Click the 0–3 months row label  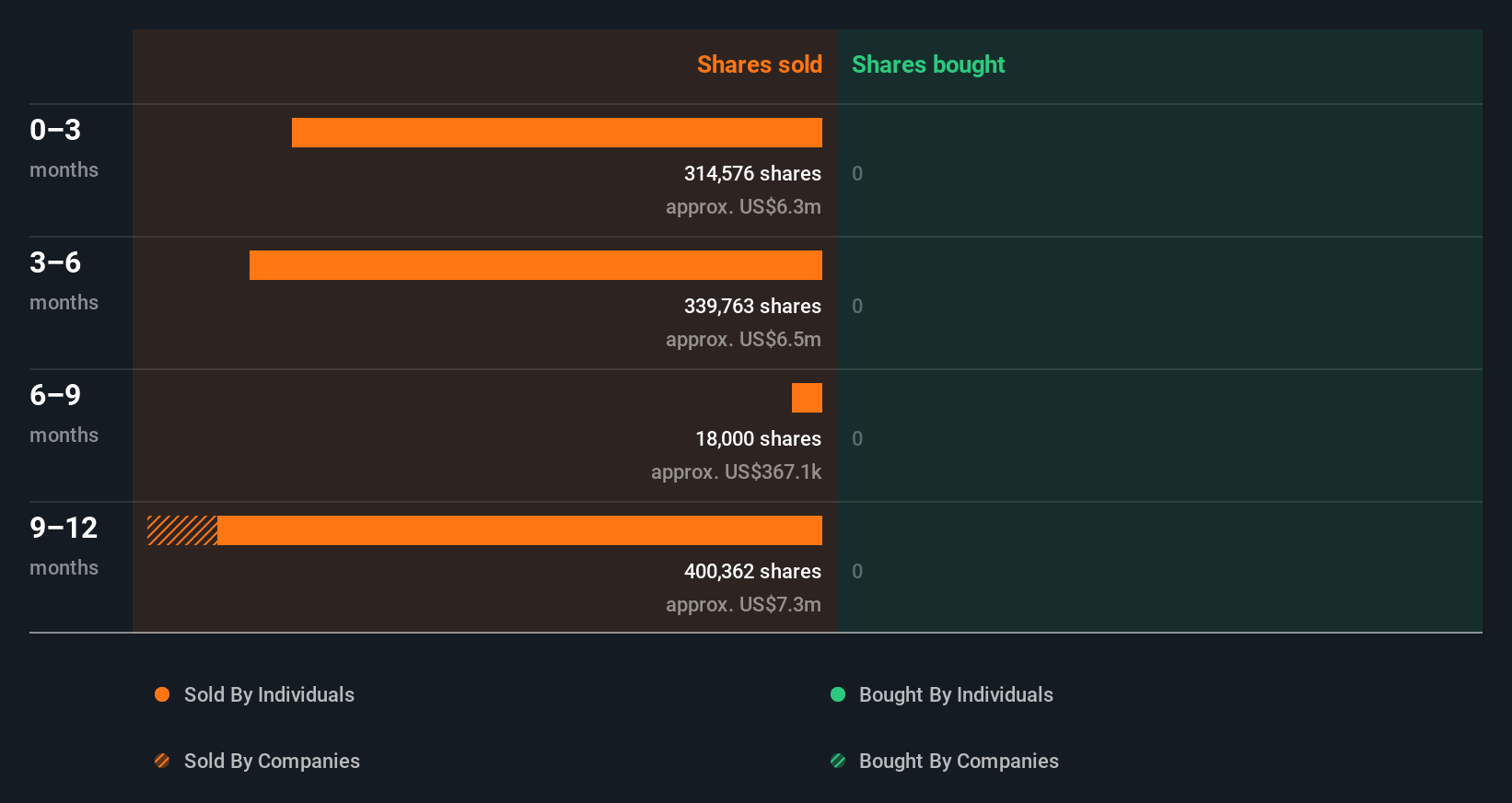(x=64, y=147)
